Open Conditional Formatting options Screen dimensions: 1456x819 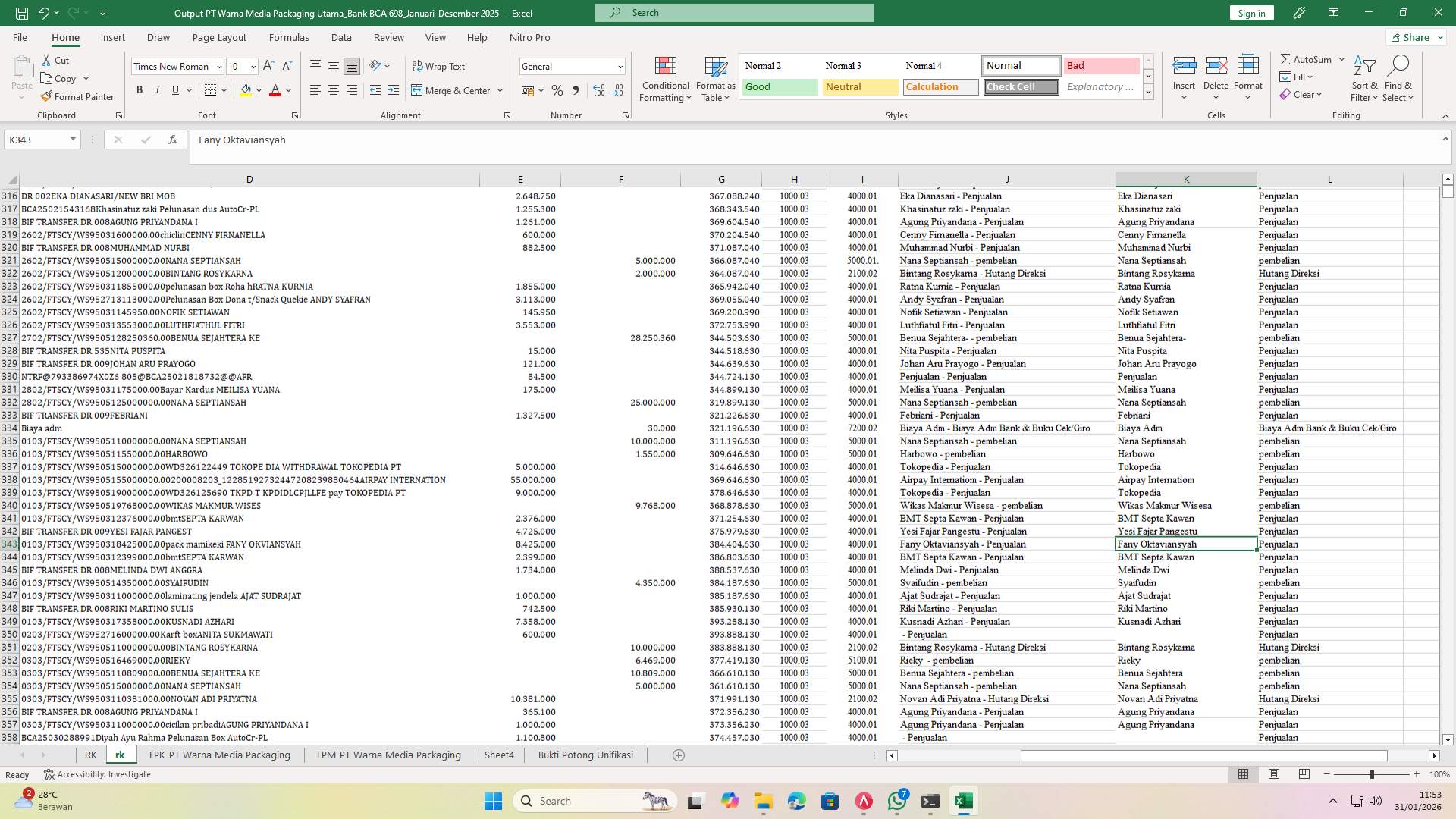665,78
